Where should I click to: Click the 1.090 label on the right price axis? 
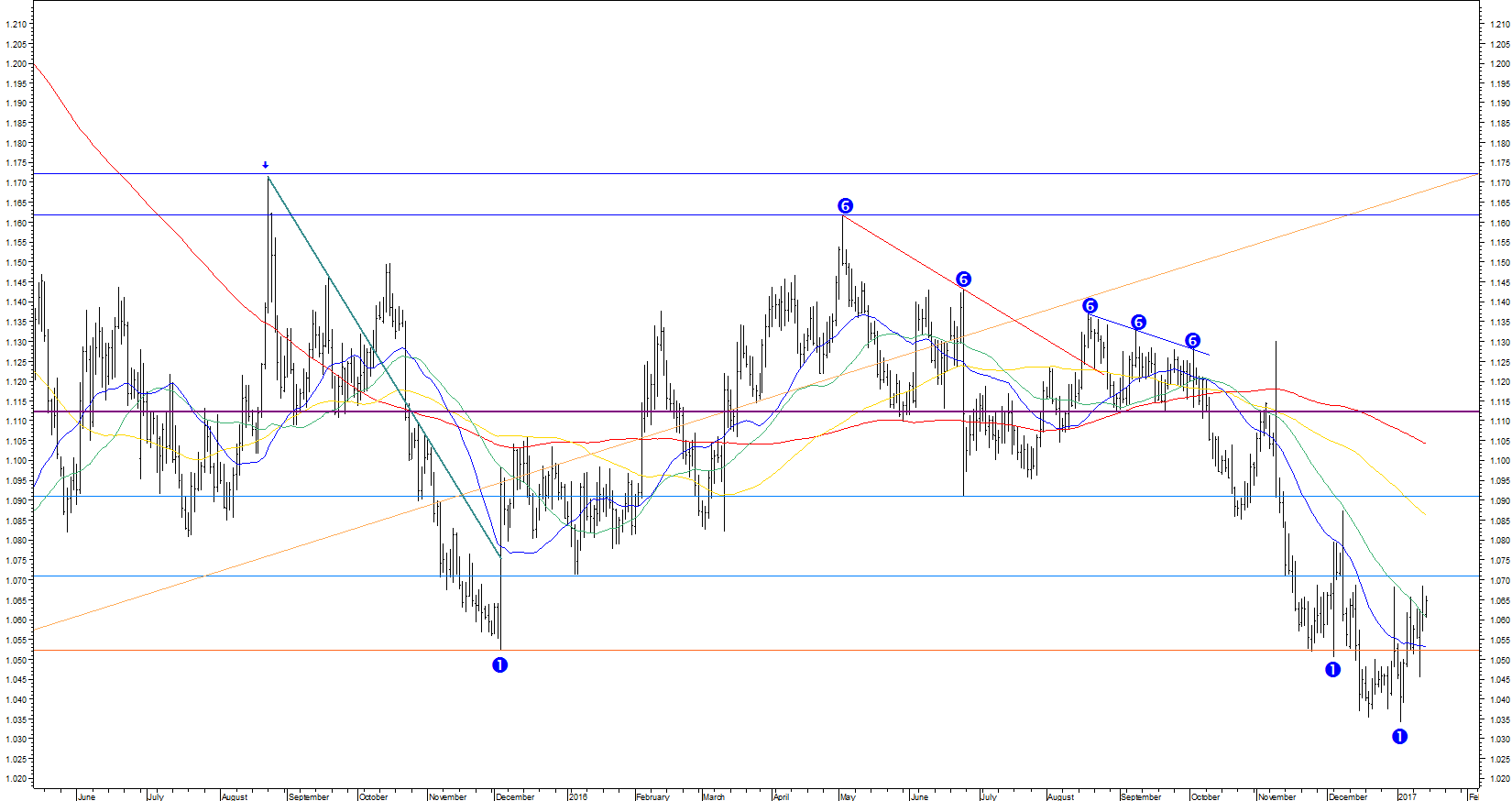coord(1499,501)
